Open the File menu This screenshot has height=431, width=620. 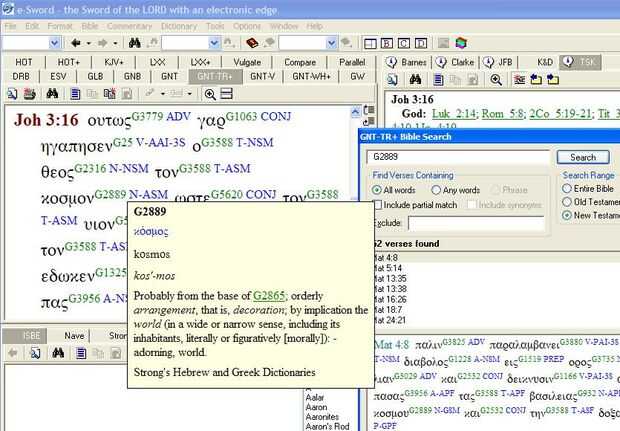pyautogui.click(x=10, y=26)
